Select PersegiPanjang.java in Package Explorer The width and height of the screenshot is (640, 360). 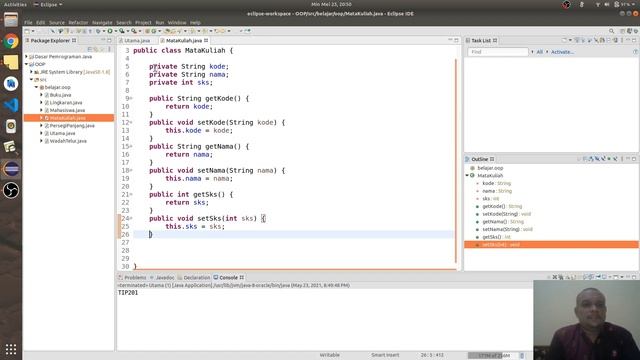point(72,126)
